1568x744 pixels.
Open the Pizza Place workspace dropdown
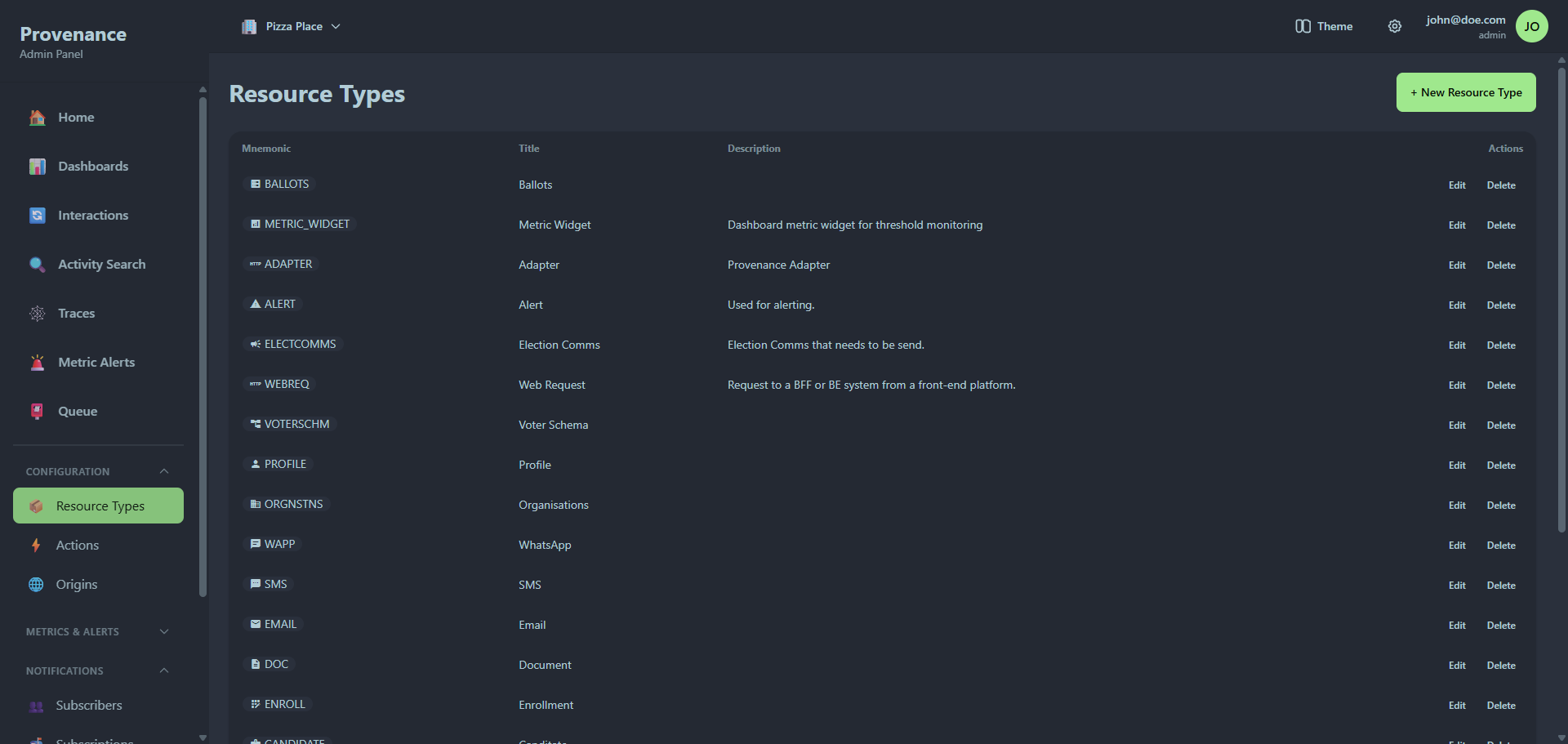(292, 26)
